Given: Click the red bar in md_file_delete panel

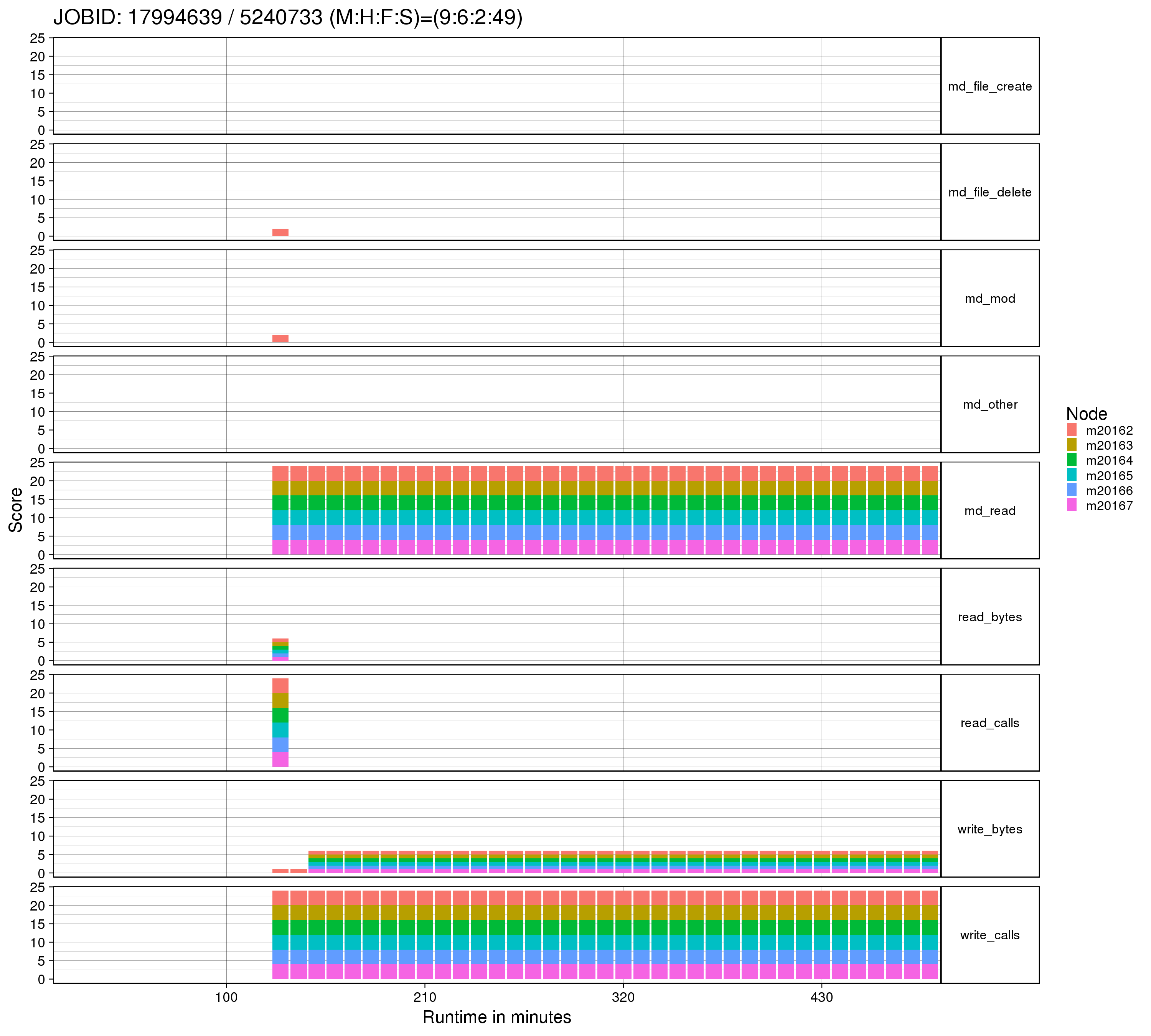Looking at the screenshot, I should 280,232.
